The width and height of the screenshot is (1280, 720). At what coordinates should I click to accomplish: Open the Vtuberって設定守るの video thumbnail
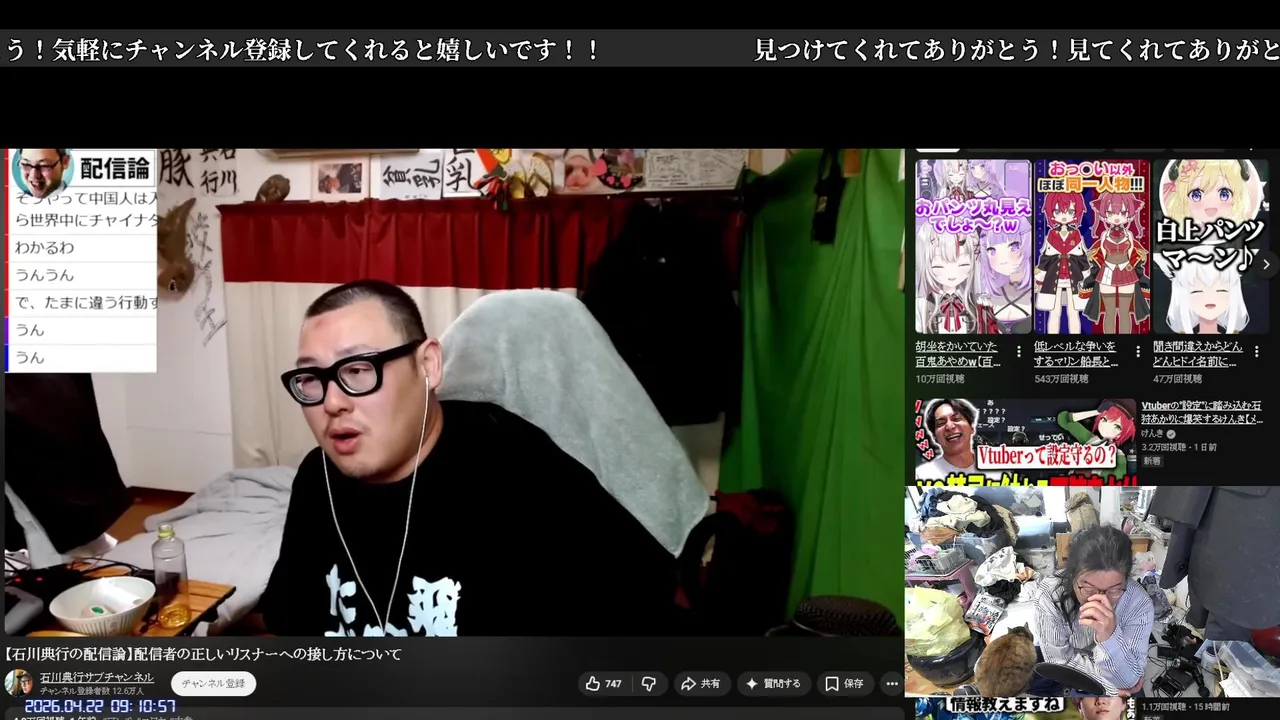coord(1026,442)
